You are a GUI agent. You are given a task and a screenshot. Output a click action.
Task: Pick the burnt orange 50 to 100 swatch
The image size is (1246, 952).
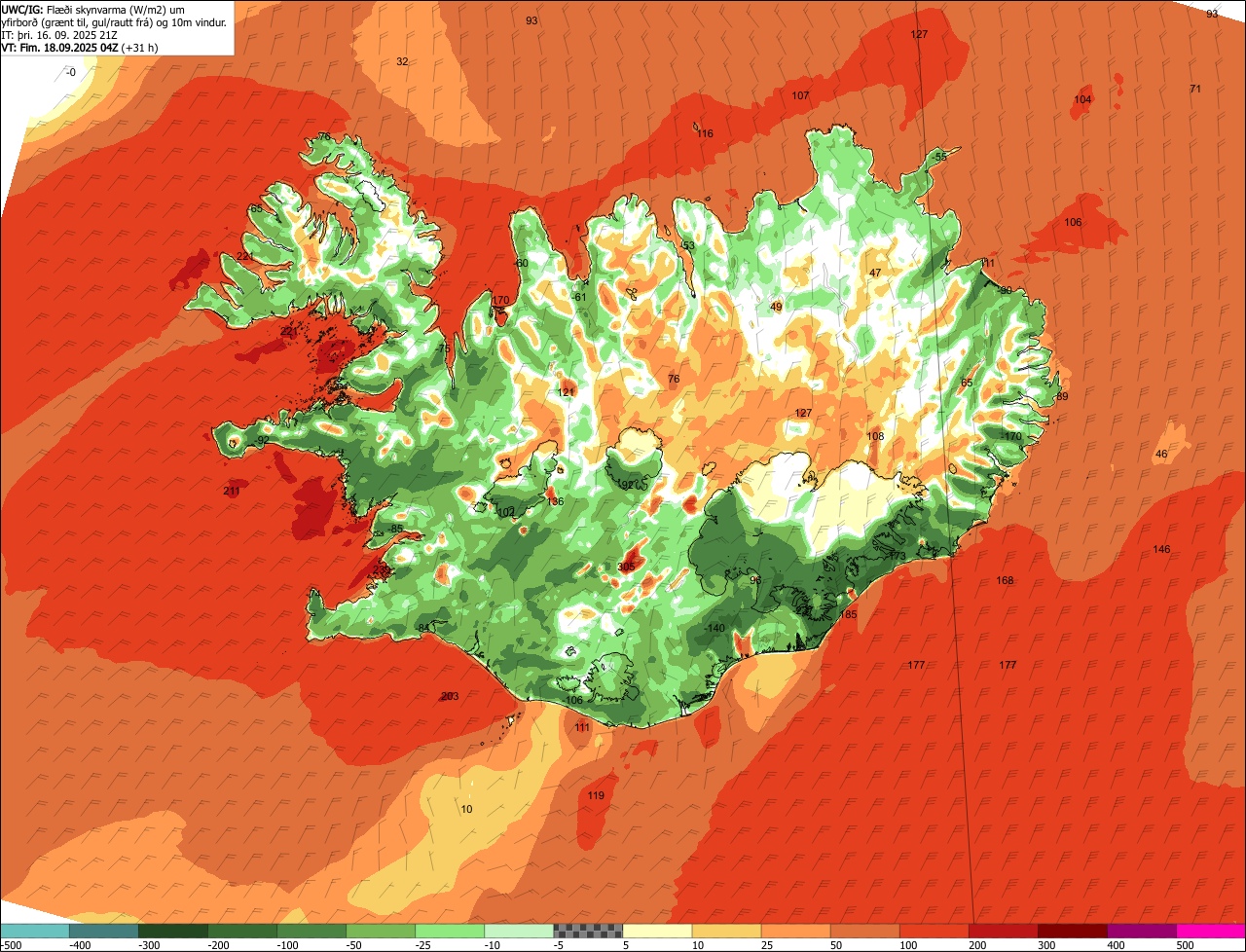(865, 931)
